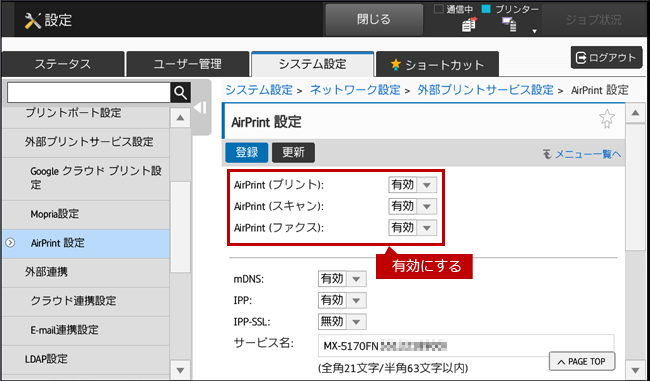This screenshot has height=381, width=650.
Task: Select Mopria設定 in the sidebar
Action: pos(86,215)
